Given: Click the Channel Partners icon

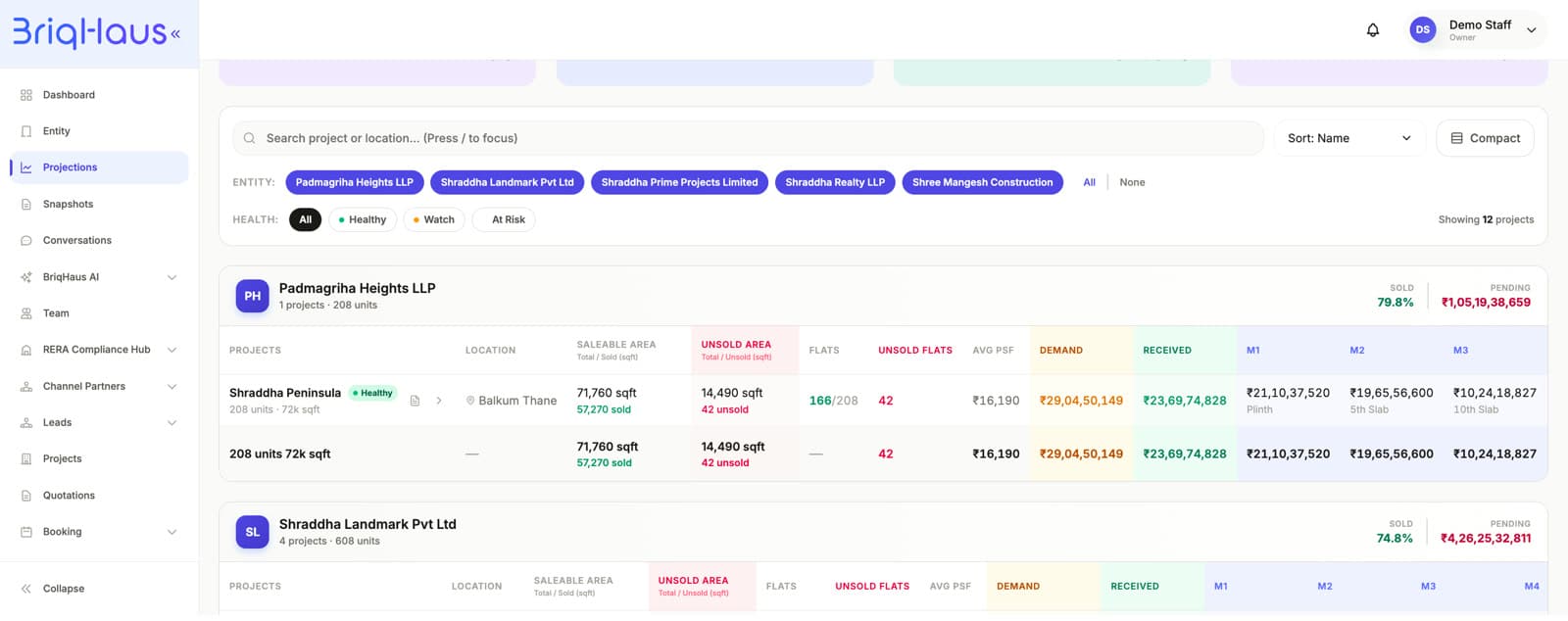Looking at the screenshot, I should [26, 386].
